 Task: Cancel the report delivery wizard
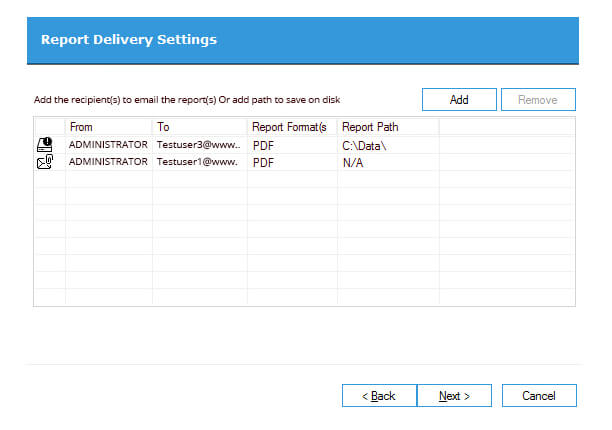pos(539,396)
